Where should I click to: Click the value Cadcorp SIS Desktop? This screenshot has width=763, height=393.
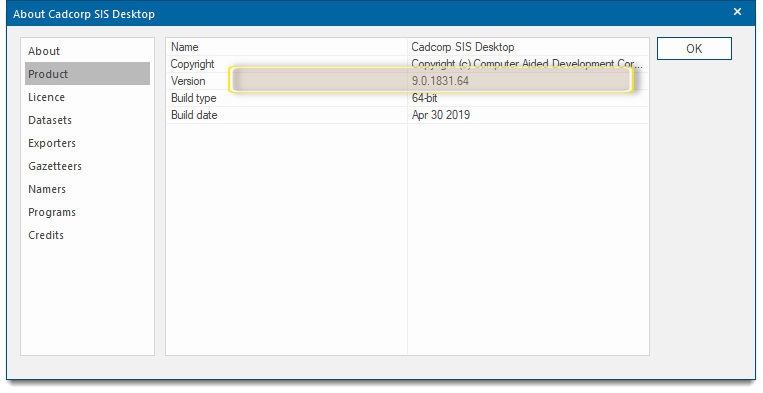(463, 47)
